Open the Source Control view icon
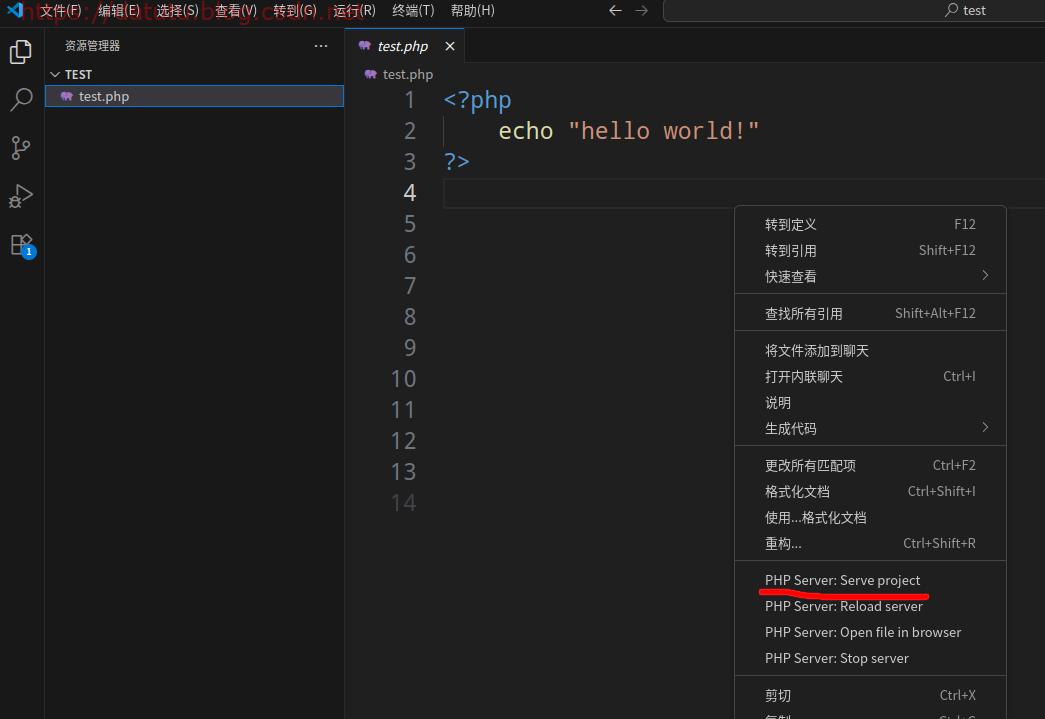 point(21,148)
